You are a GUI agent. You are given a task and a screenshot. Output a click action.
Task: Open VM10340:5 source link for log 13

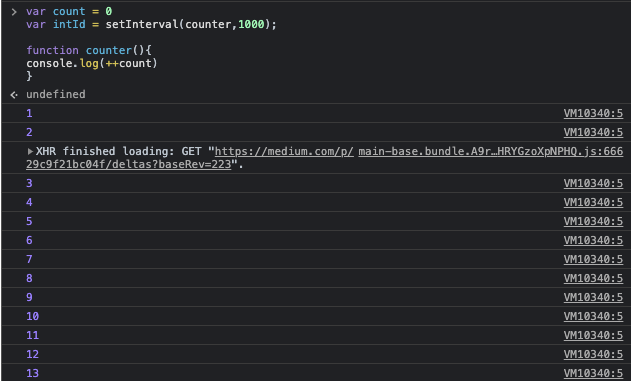pos(593,373)
